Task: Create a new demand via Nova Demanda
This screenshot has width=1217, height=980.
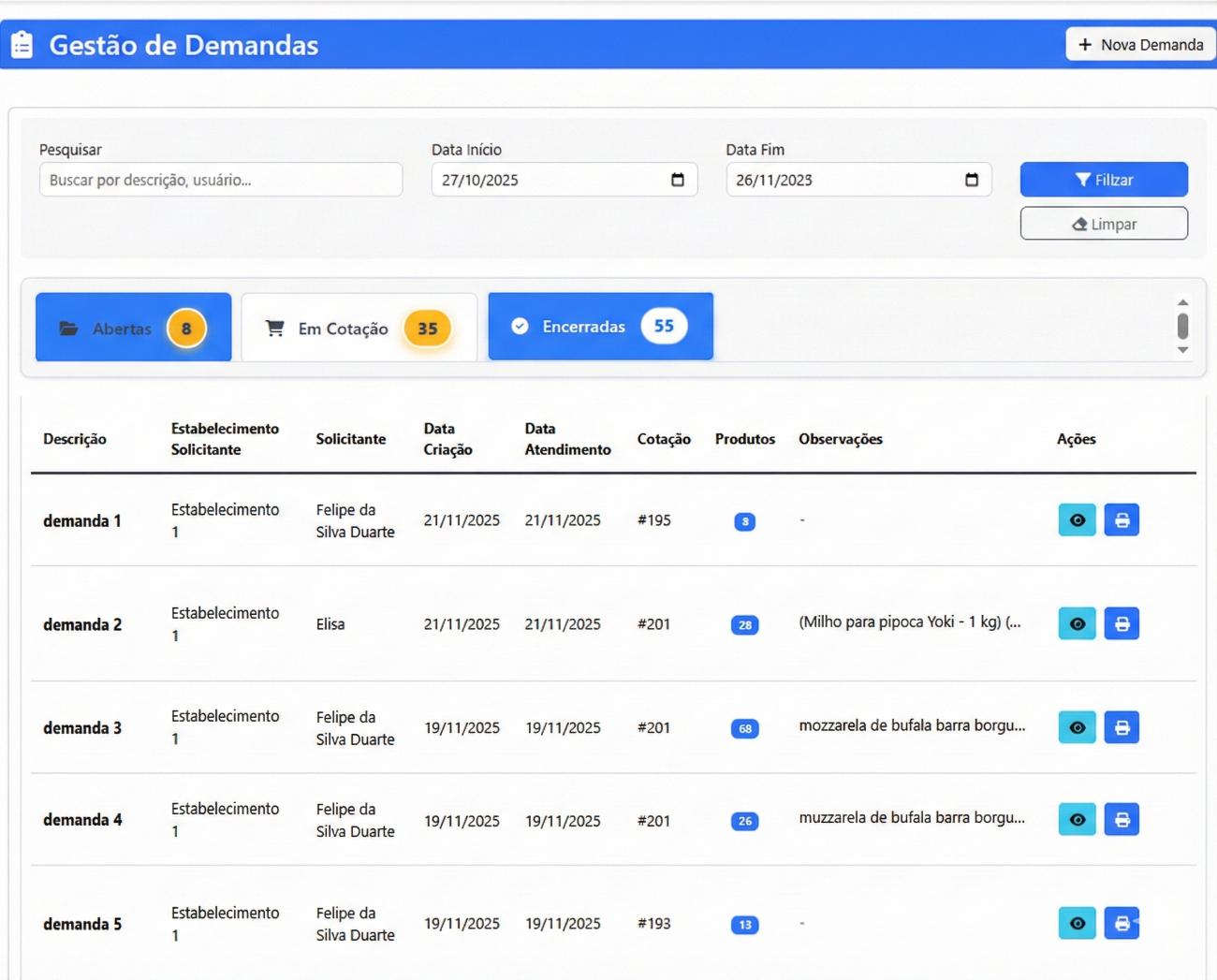Action: pyautogui.click(x=1140, y=44)
